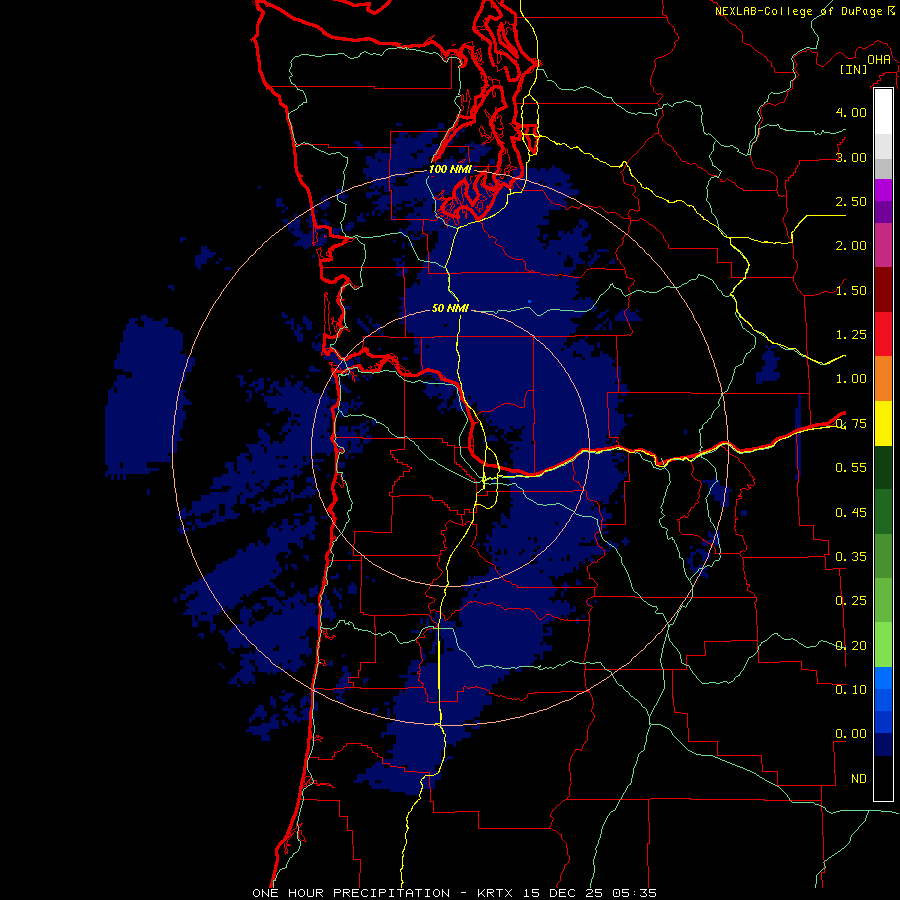The height and width of the screenshot is (900, 900).
Task: Click the ONE HOUR PRECIPITATION caption text
Action: pos(351,893)
